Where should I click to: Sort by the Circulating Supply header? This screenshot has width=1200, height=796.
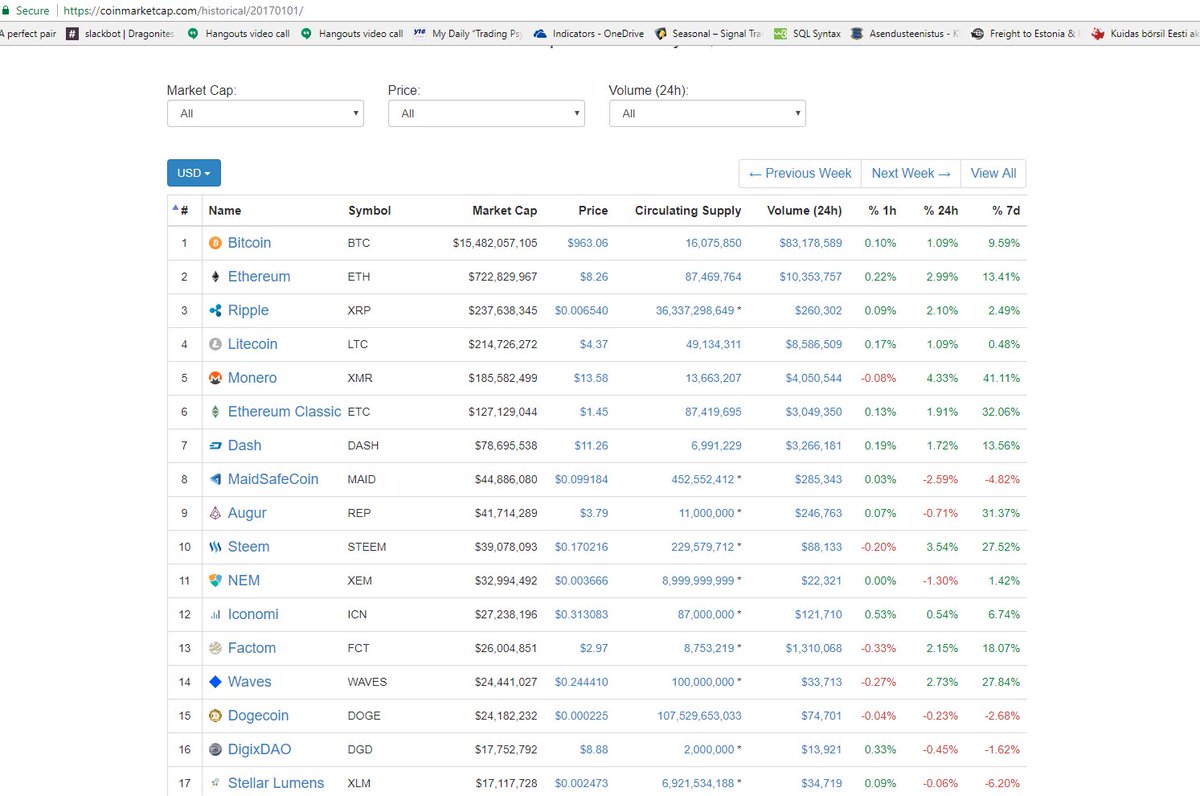(688, 211)
